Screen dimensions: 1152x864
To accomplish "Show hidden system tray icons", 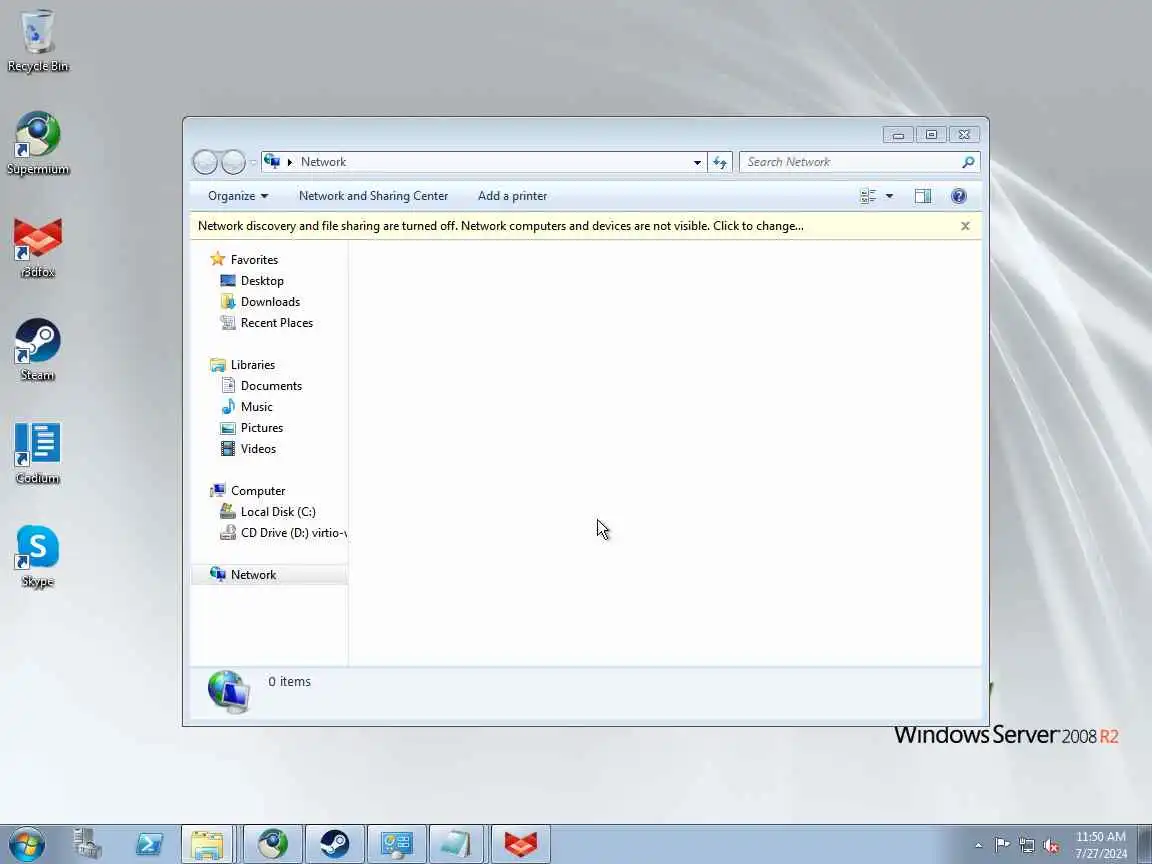I will coord(978,845).
